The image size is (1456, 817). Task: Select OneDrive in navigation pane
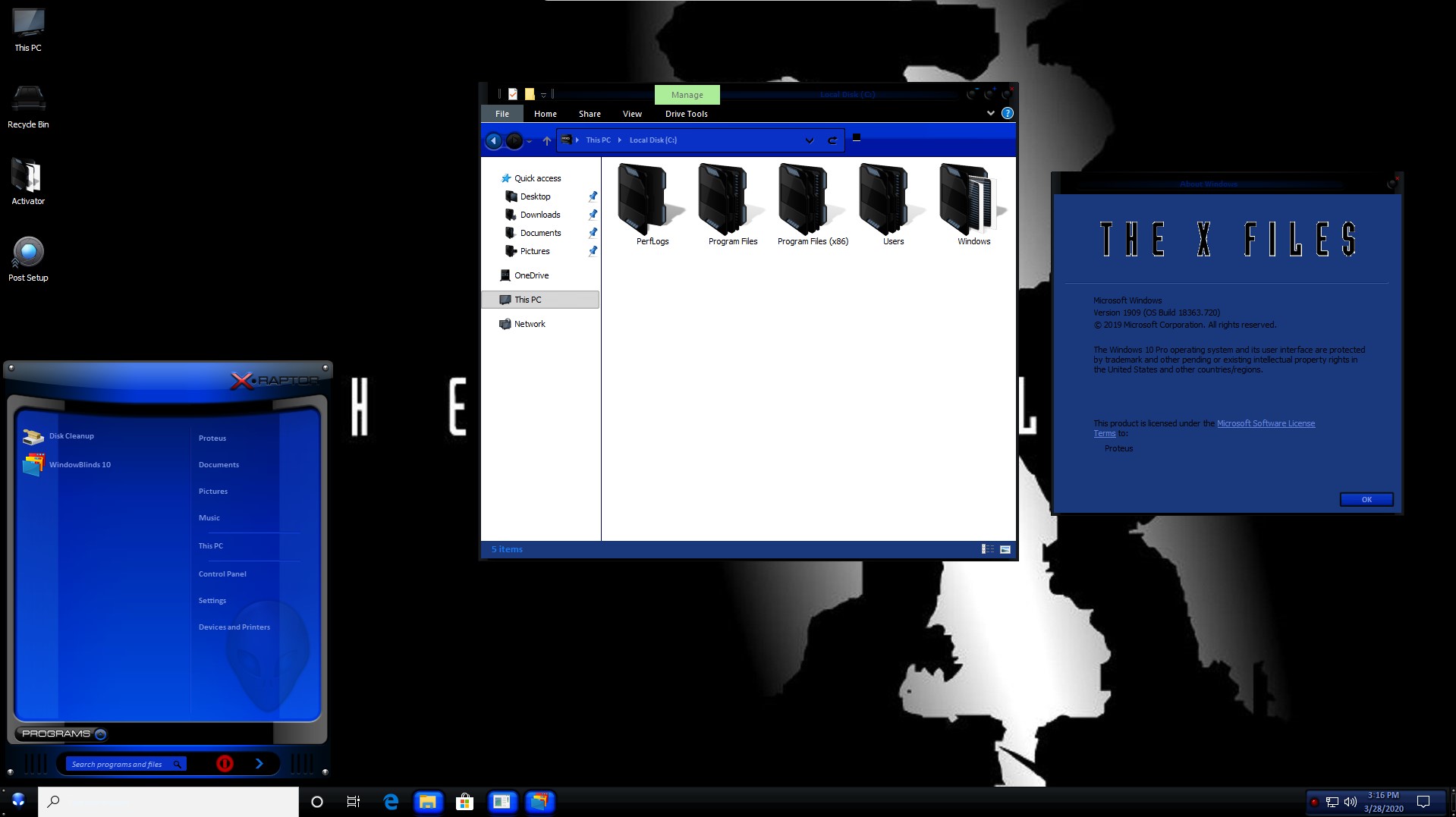[524, 275]
